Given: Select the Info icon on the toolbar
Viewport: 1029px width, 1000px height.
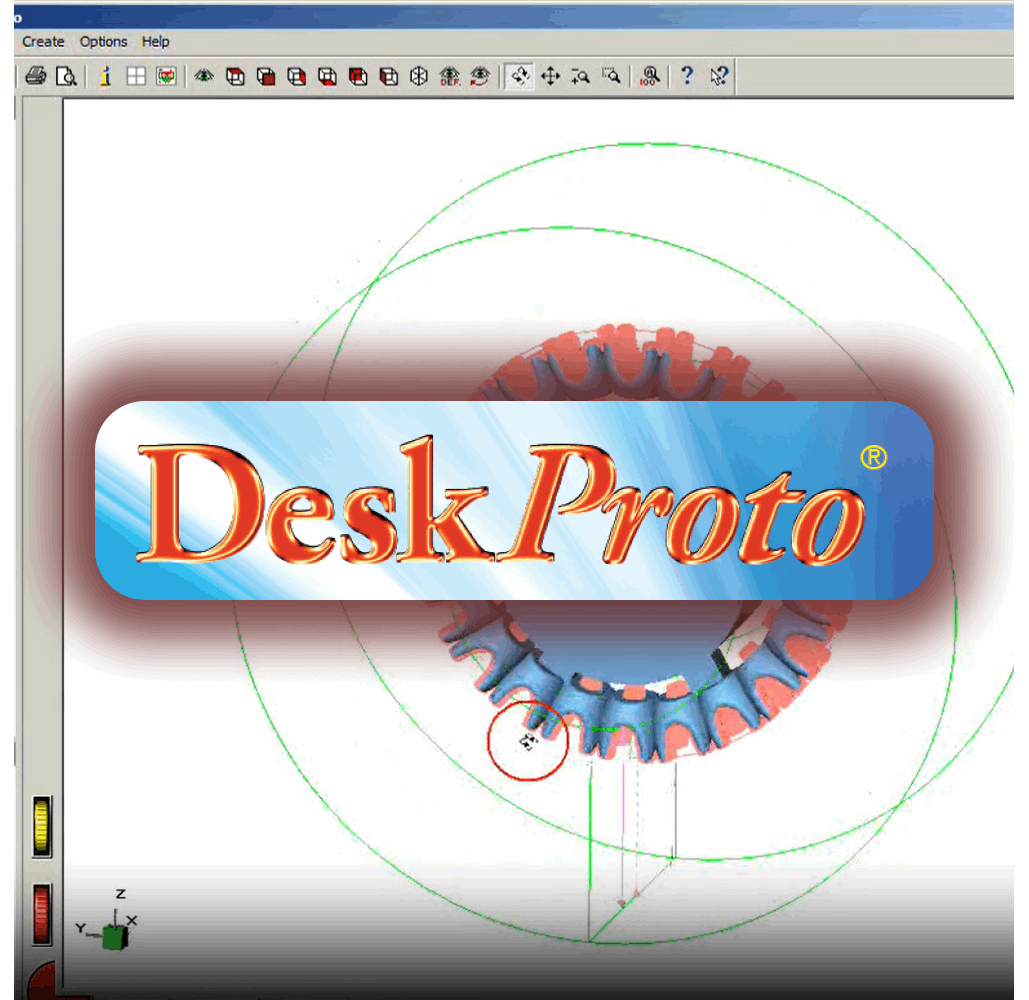Looking at the screenshot, I should [x=104, y=76].
